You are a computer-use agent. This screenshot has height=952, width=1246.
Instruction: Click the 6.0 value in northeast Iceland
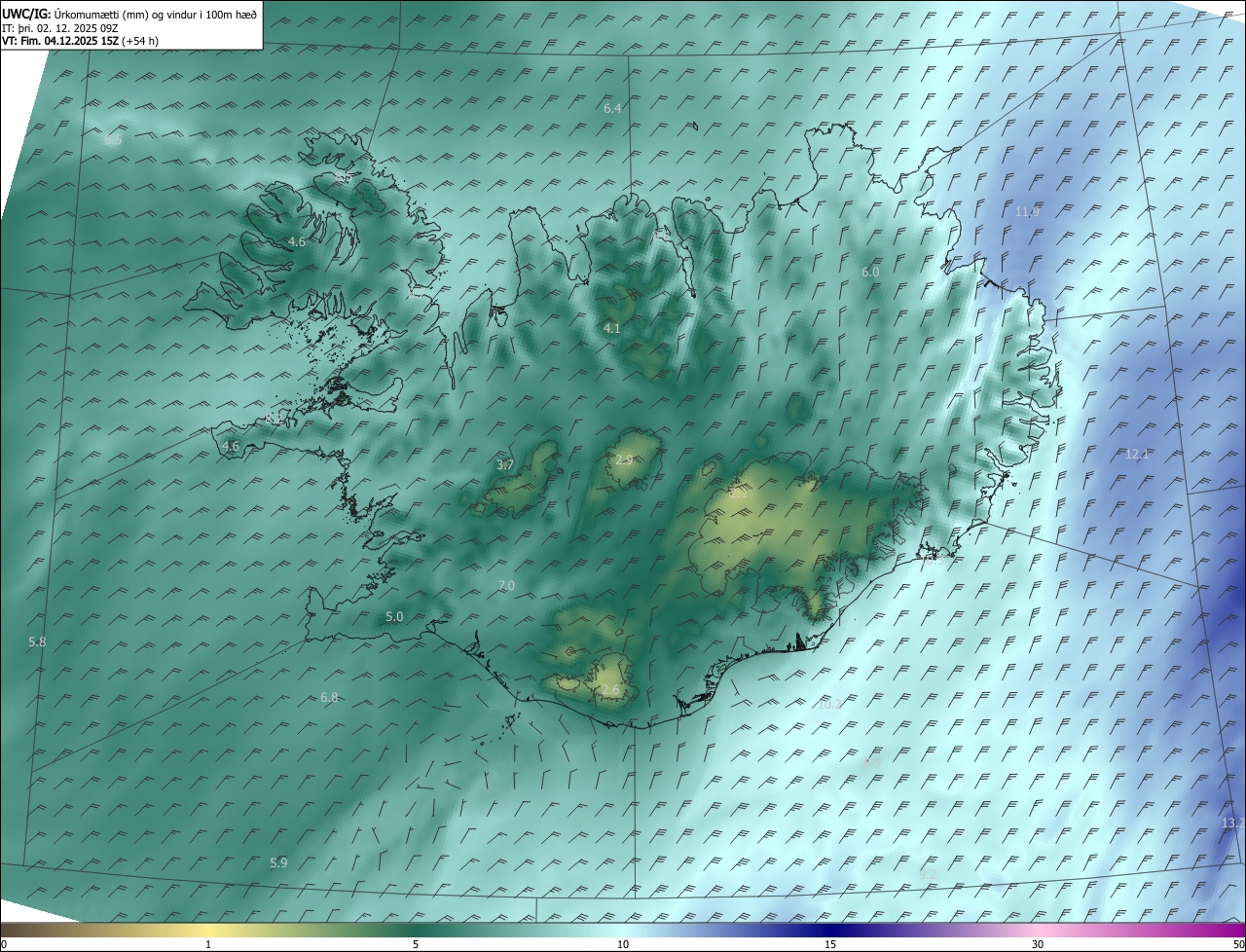click(x=870, y=273)
